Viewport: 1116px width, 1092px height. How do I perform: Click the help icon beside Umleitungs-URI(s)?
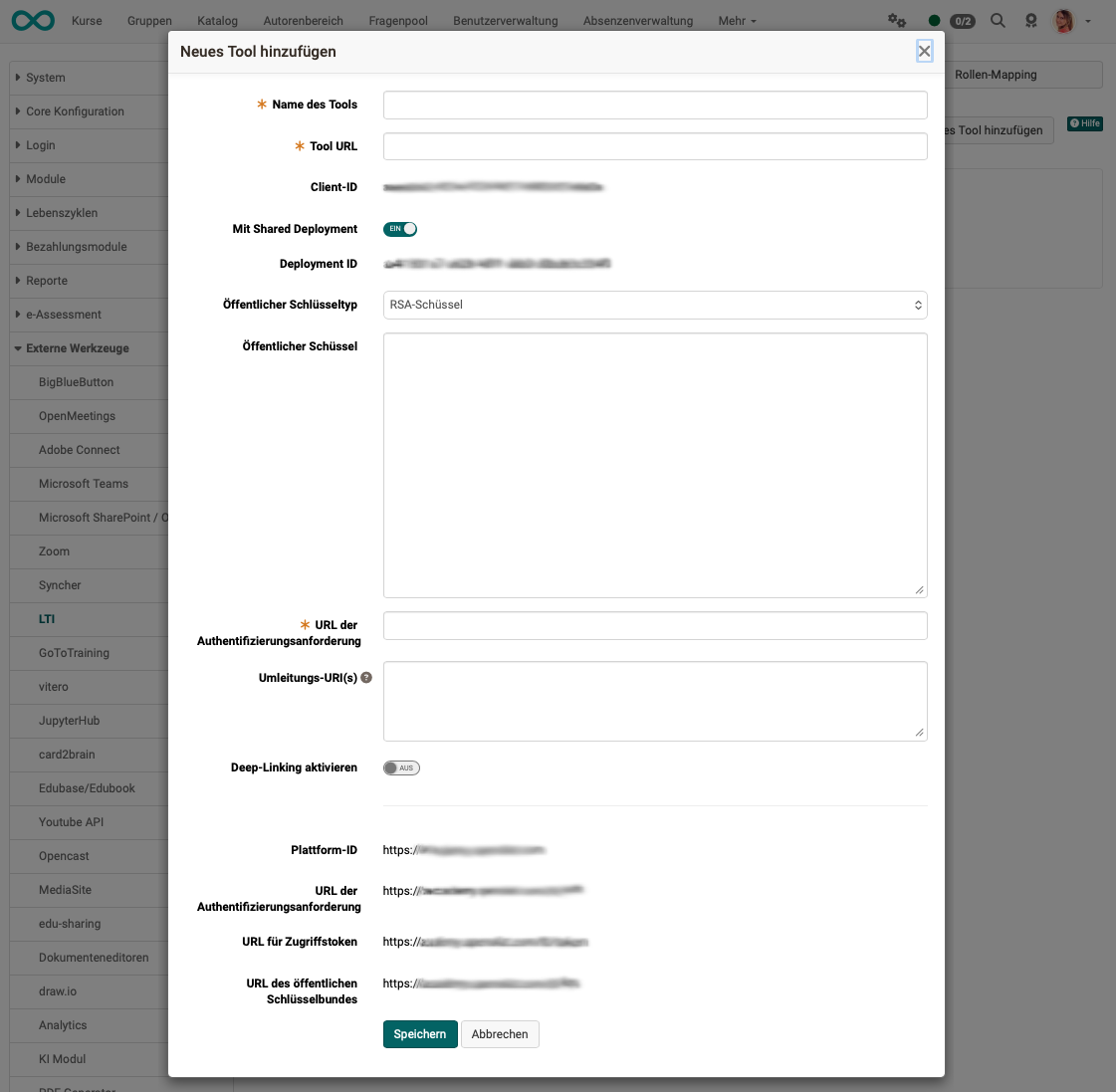tap(366, 677)
